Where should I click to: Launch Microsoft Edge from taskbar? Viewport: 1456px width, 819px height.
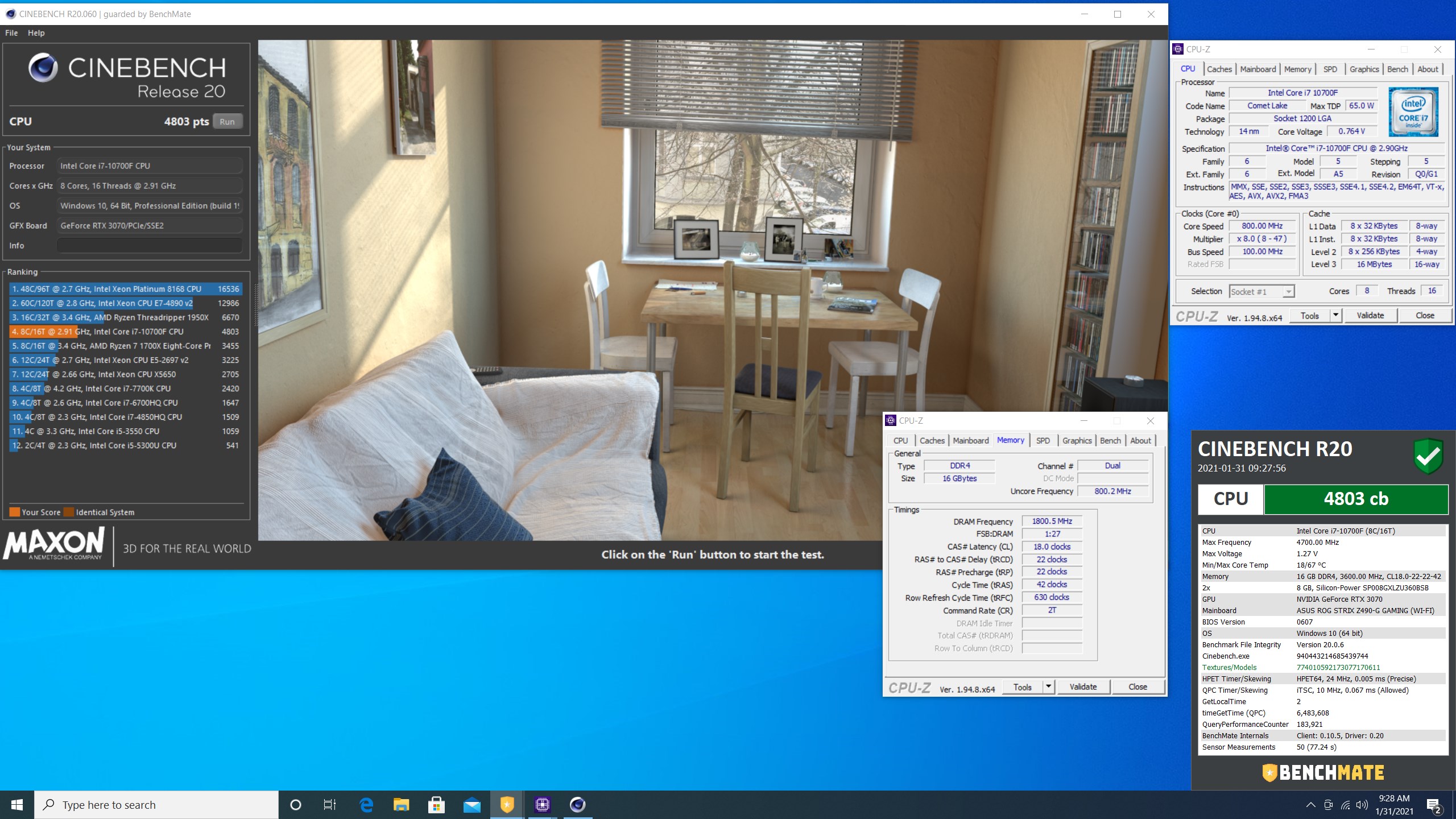[366, 805]
